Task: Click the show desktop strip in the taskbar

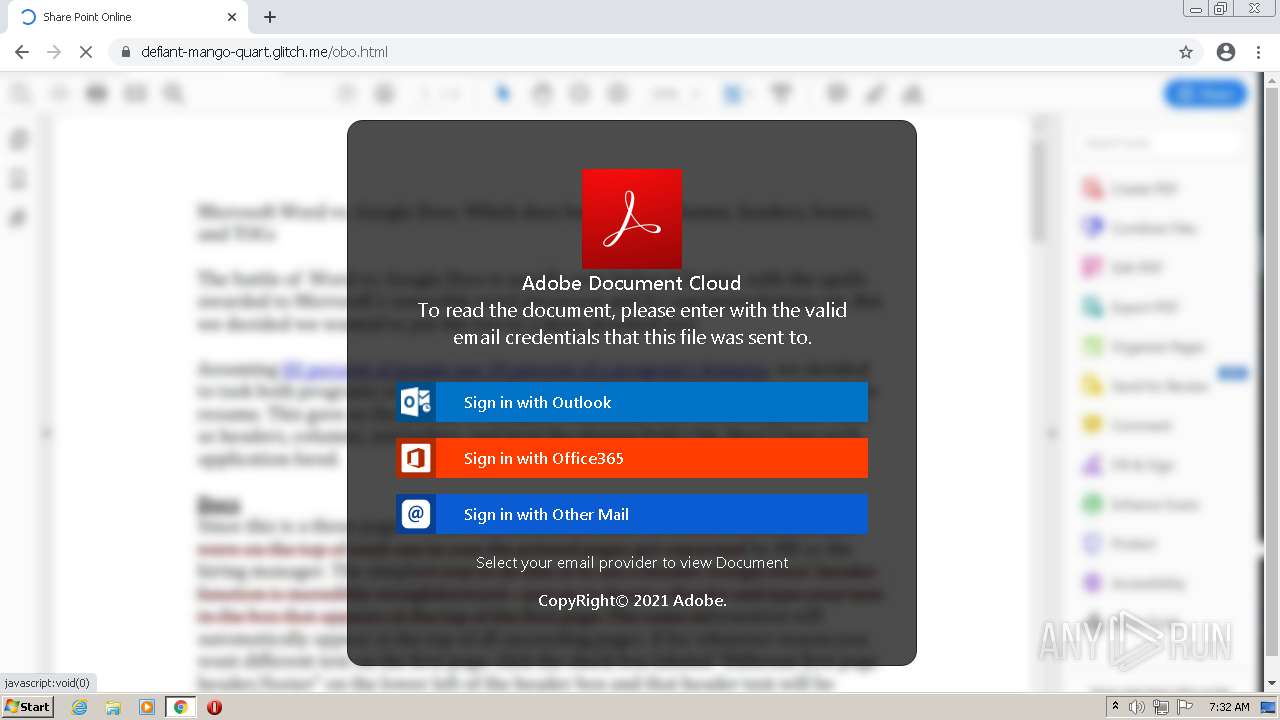Action: tap(1270, 707)
